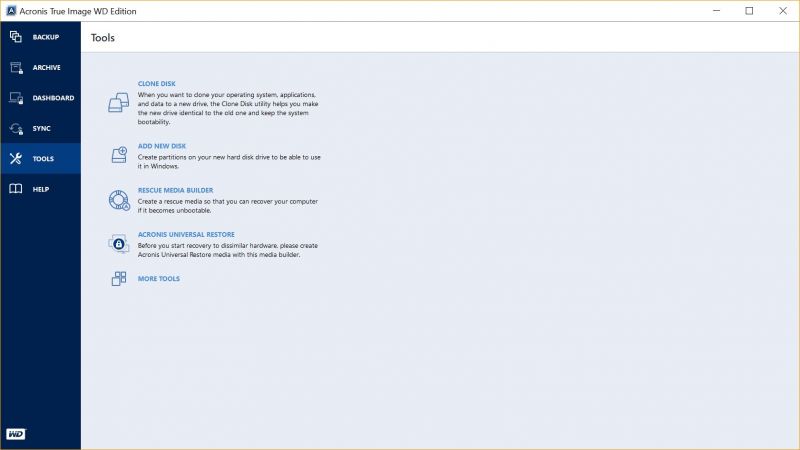
Task: Click the Add New Disk description text
Action: coord(229,162)
